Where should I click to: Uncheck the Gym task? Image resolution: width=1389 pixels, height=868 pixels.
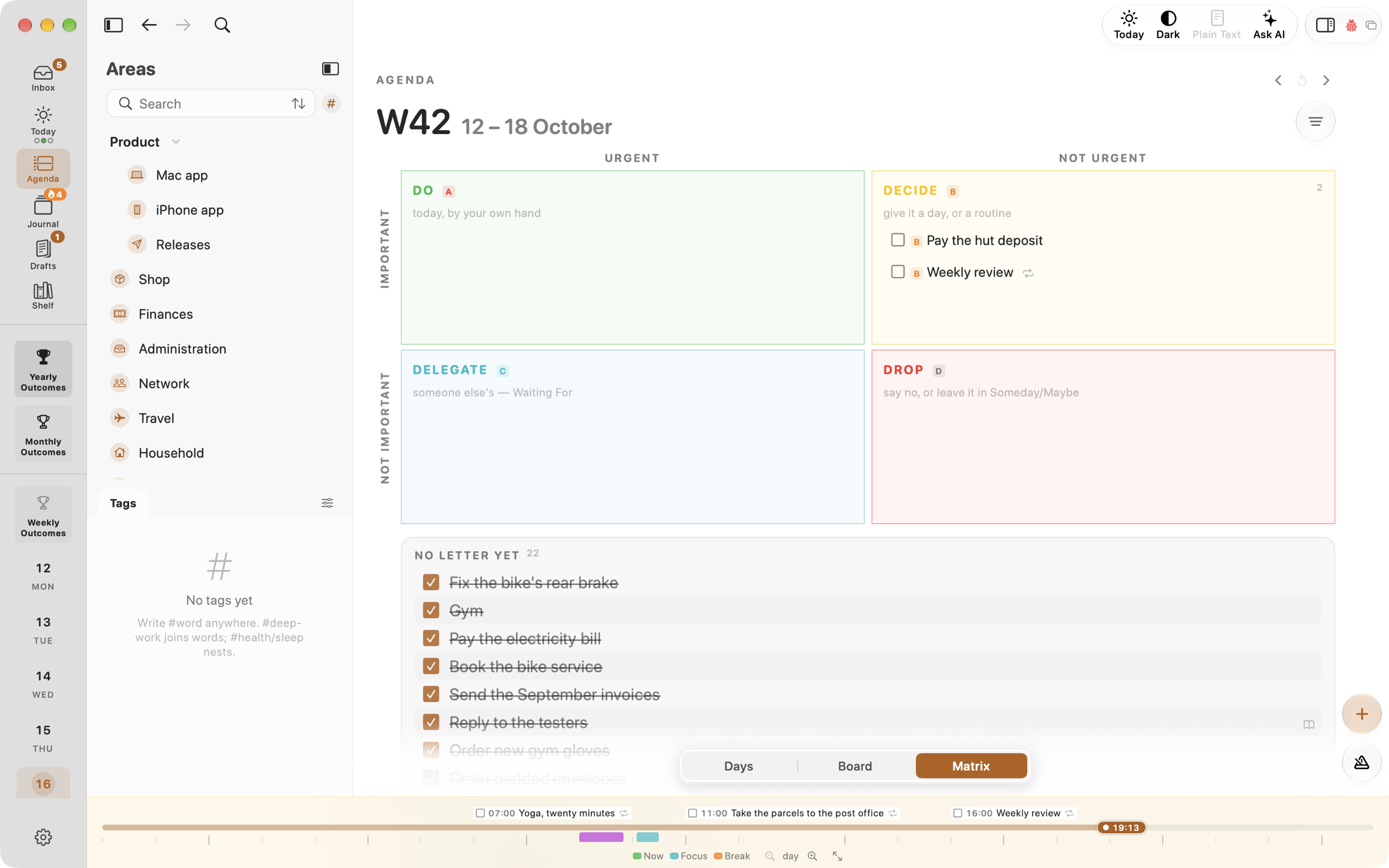[431, 610]
